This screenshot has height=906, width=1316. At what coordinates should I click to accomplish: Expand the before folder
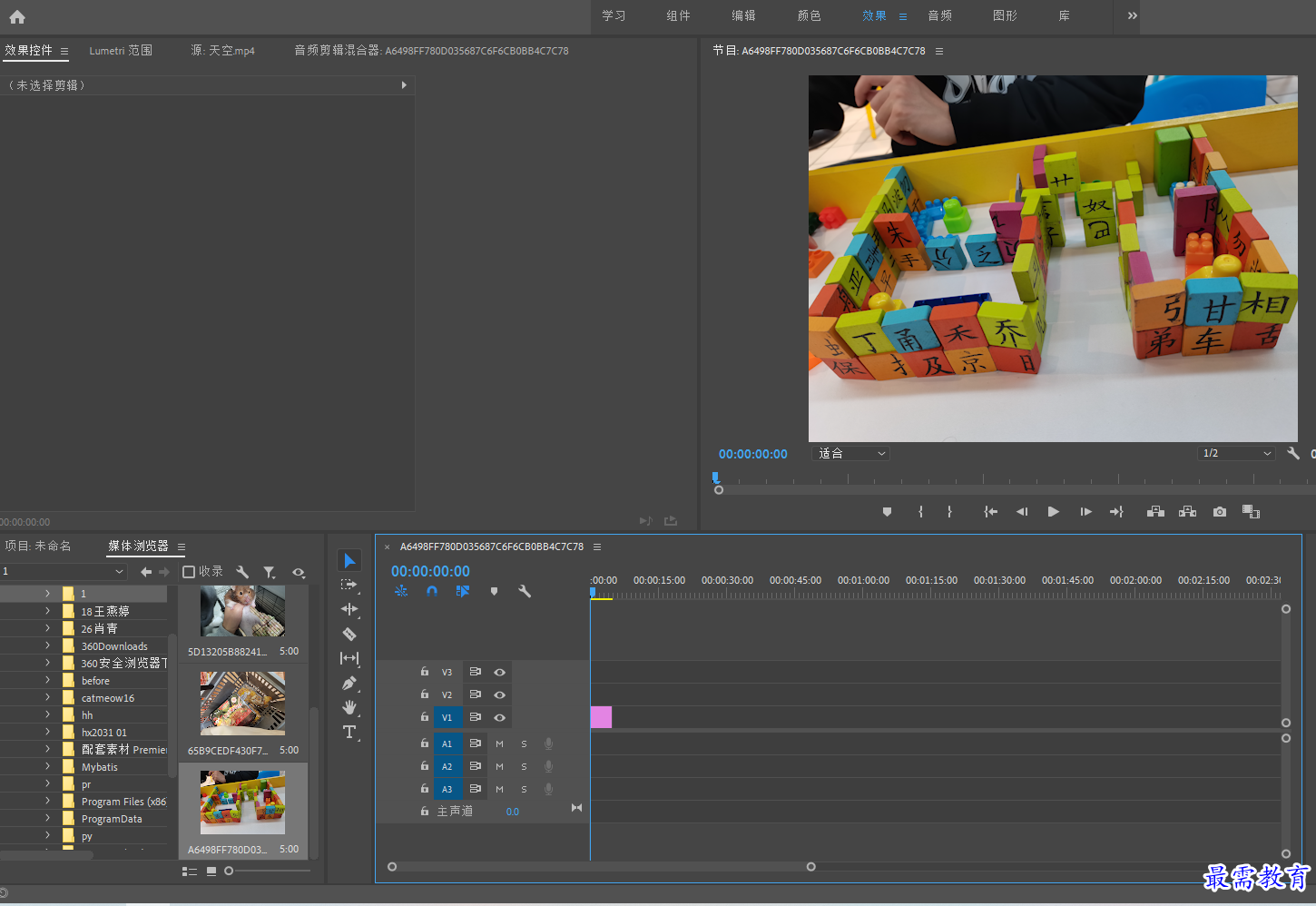tap(47, 680)
